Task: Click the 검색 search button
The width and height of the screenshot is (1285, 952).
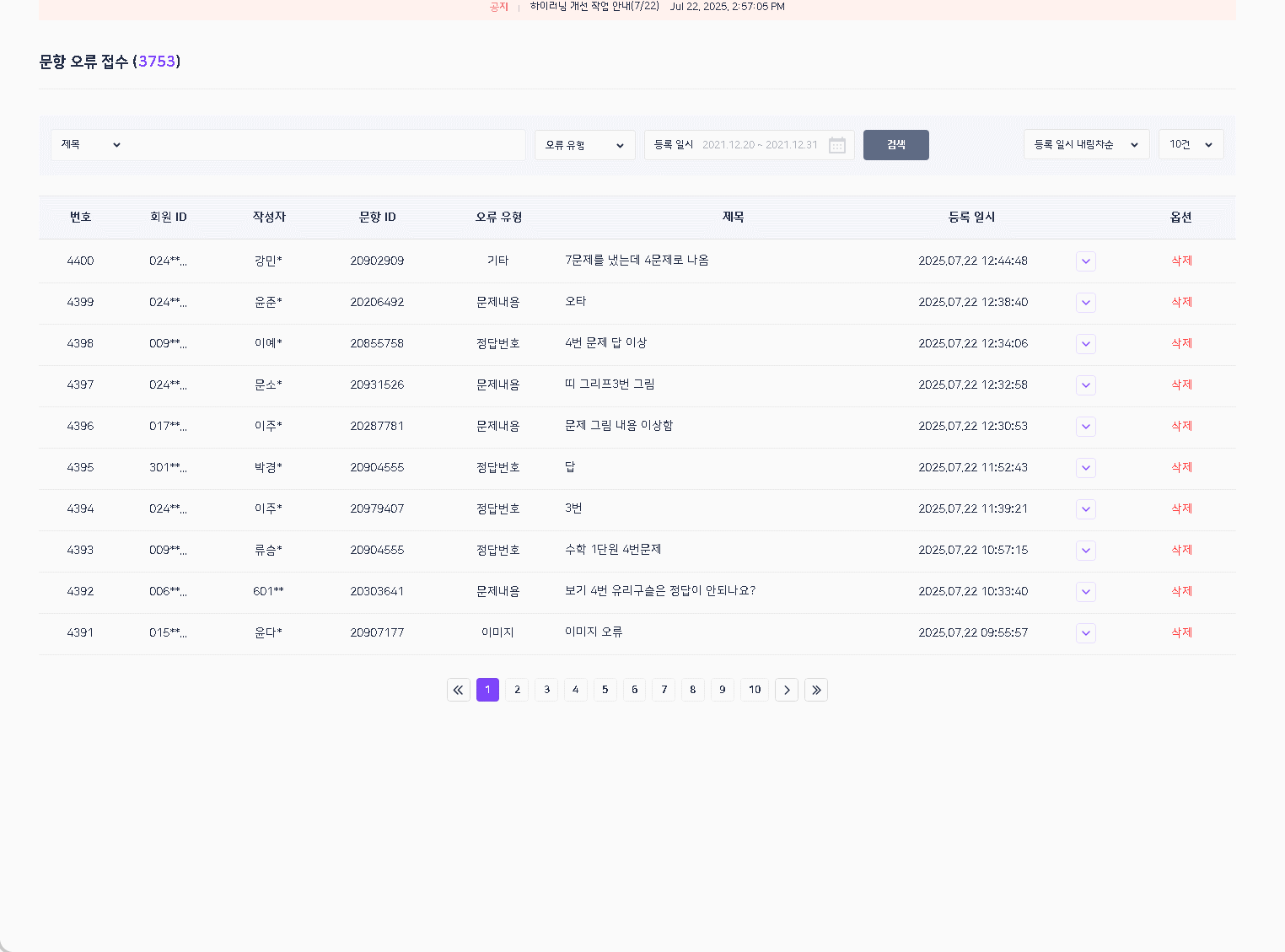Action: point(895,145)
